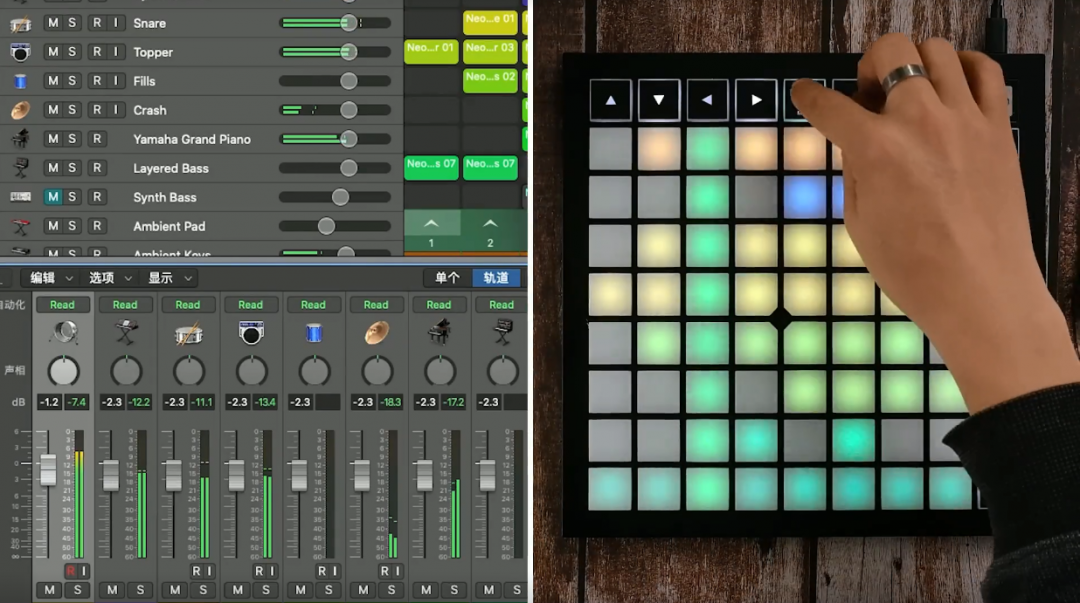Switch to the 轨道 mixer view
Viewport: 1080px width, 603px height.
pos(496,278)
